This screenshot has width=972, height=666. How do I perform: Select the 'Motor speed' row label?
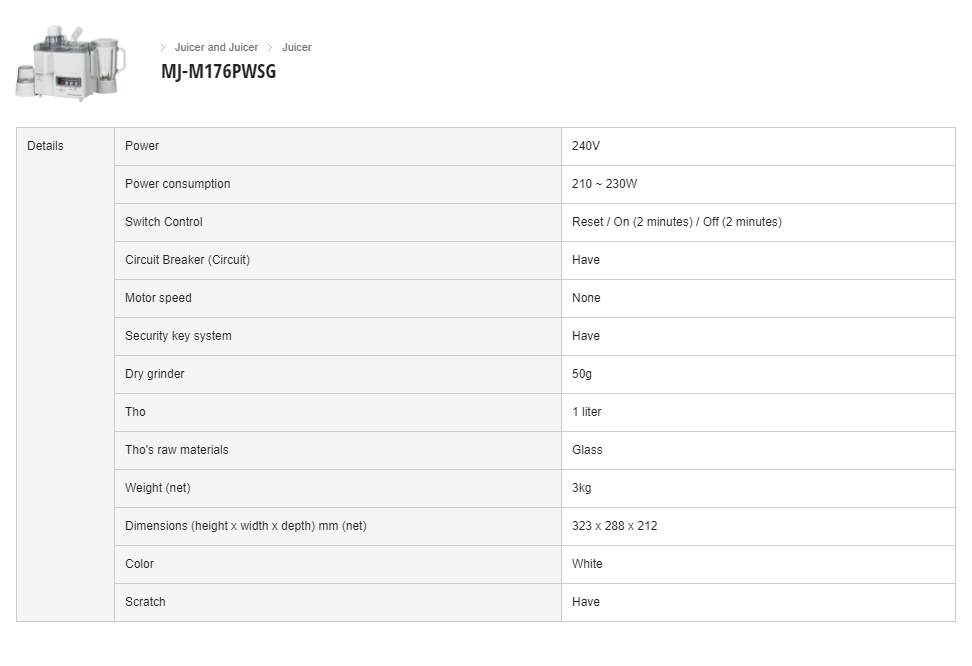point(338,298)
